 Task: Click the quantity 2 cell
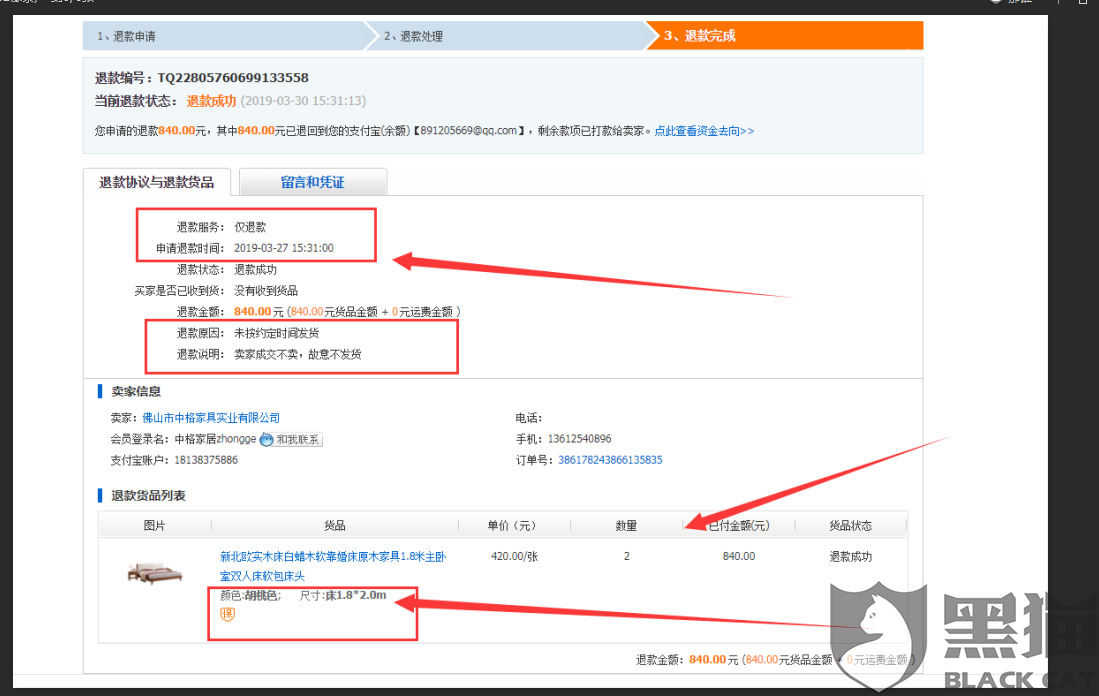[627, 557]
